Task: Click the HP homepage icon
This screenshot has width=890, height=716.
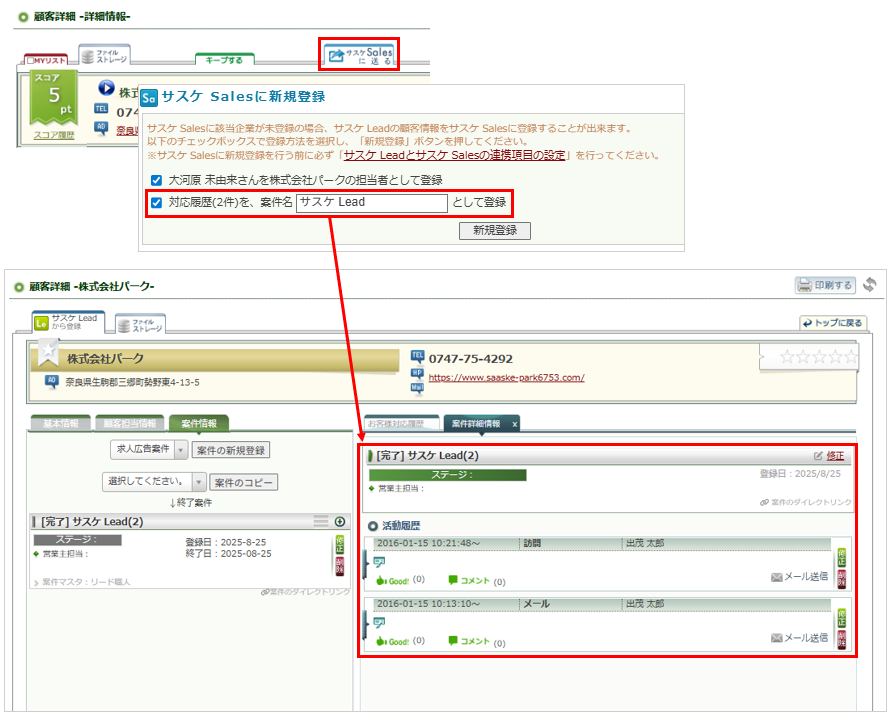Action: click(x=418, y=374)
